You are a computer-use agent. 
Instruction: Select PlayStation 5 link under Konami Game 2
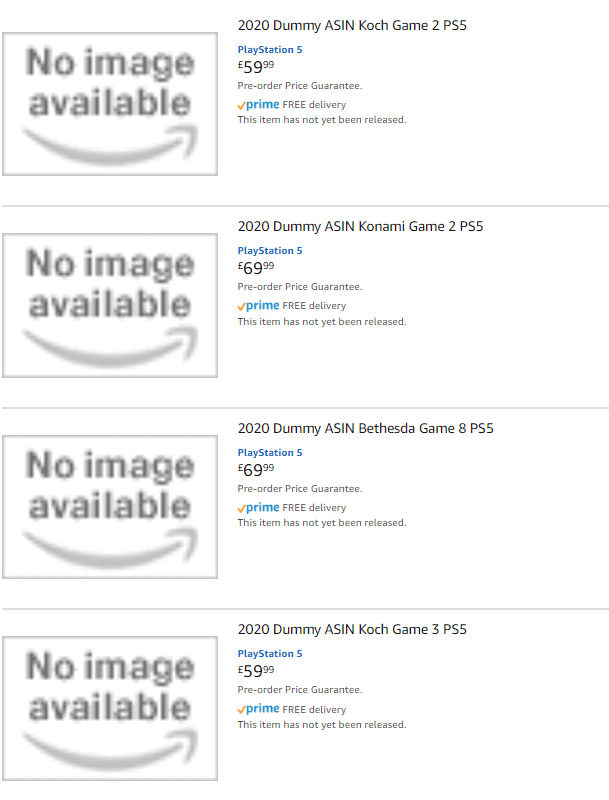pyautogui.click(x=270, y=251)
